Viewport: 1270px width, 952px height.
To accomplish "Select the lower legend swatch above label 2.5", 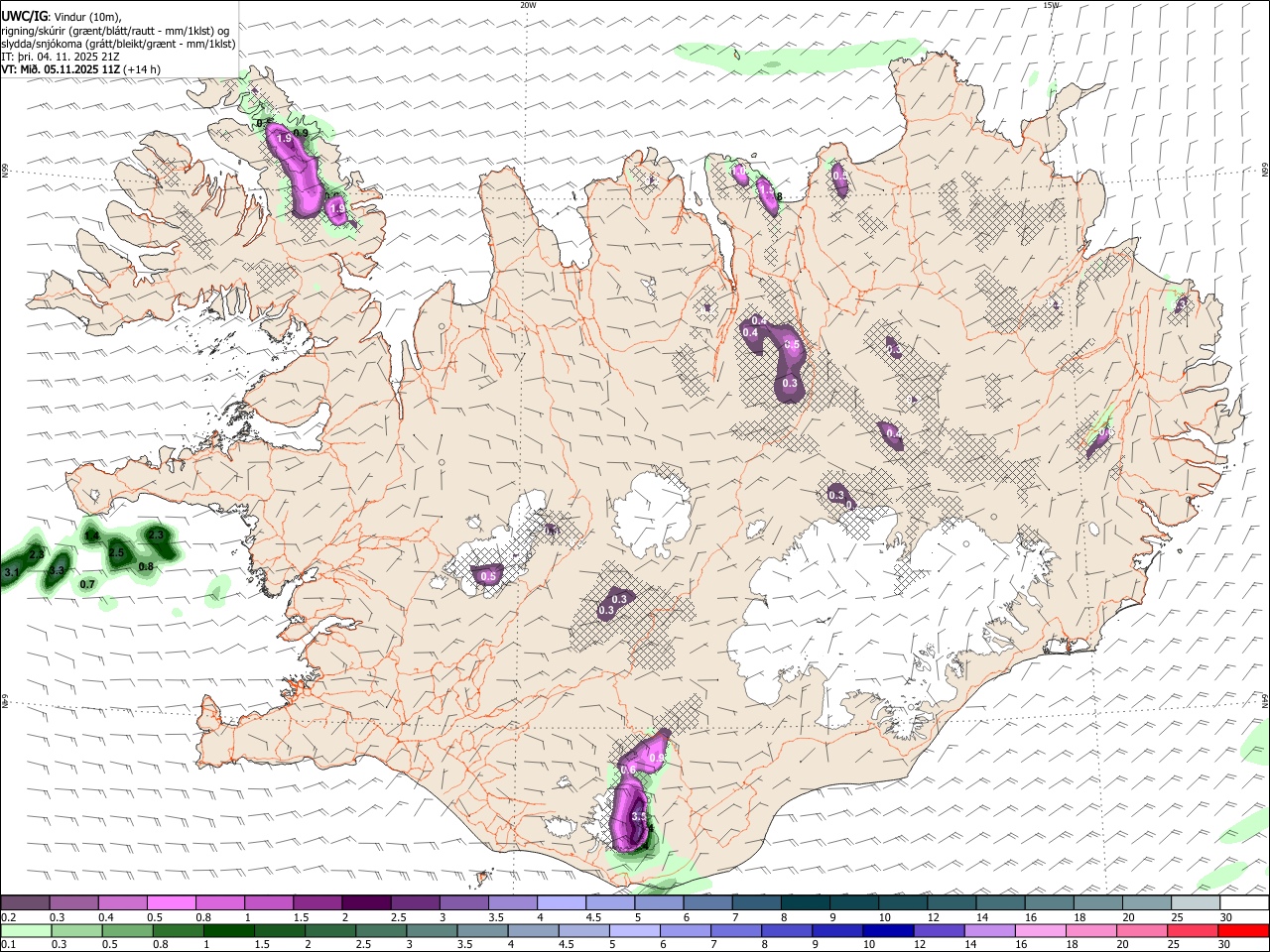I will click(380, 930).
